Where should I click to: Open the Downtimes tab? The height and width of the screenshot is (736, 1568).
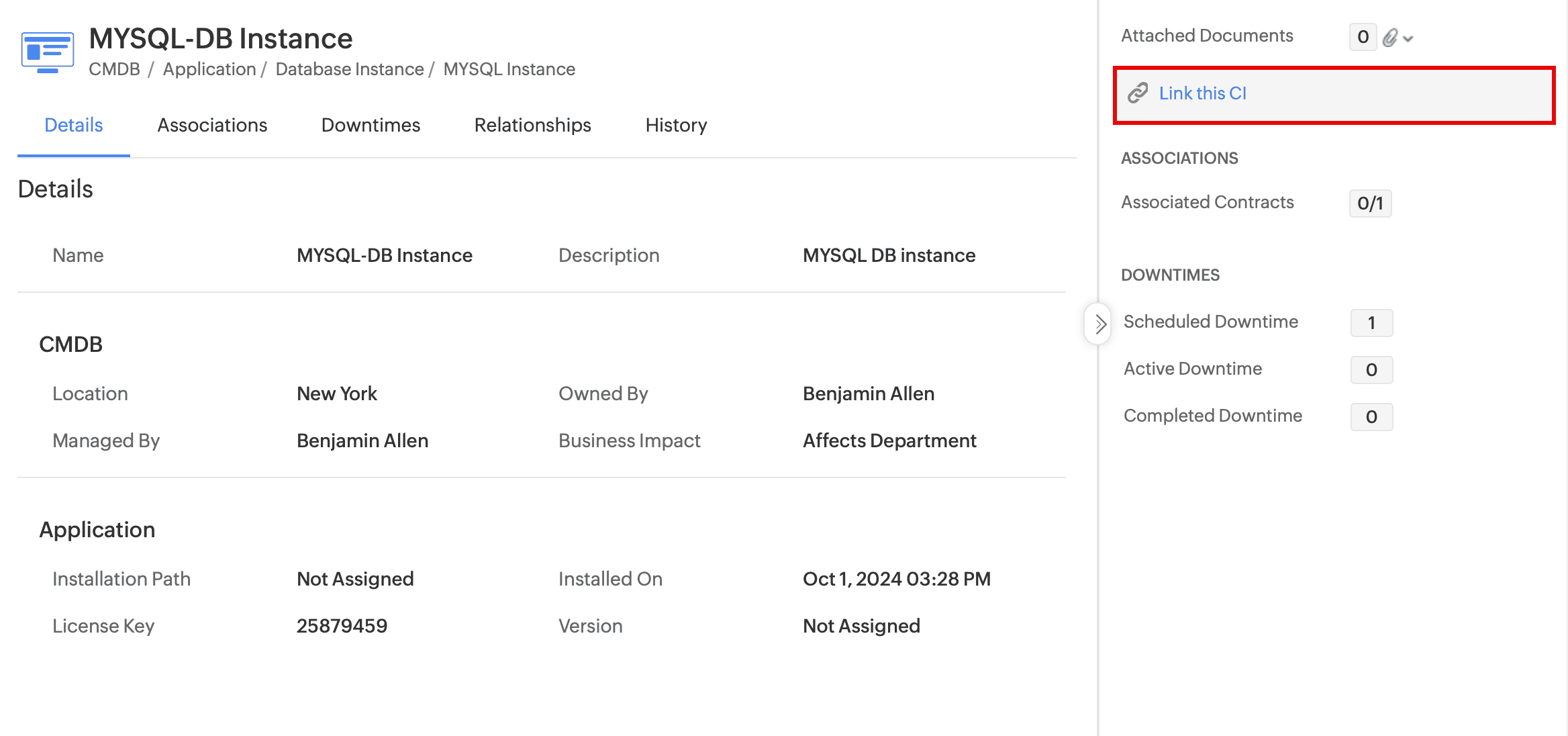point(371,125)
